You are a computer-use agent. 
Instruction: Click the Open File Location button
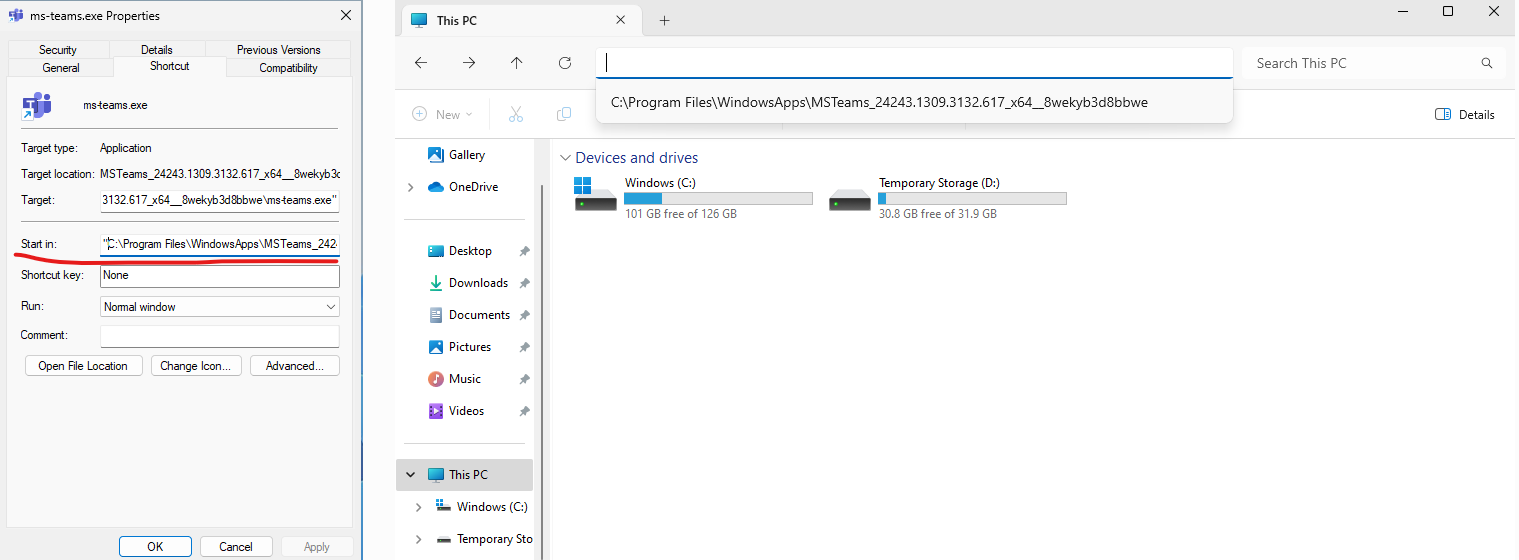click(x=83, y=366)
